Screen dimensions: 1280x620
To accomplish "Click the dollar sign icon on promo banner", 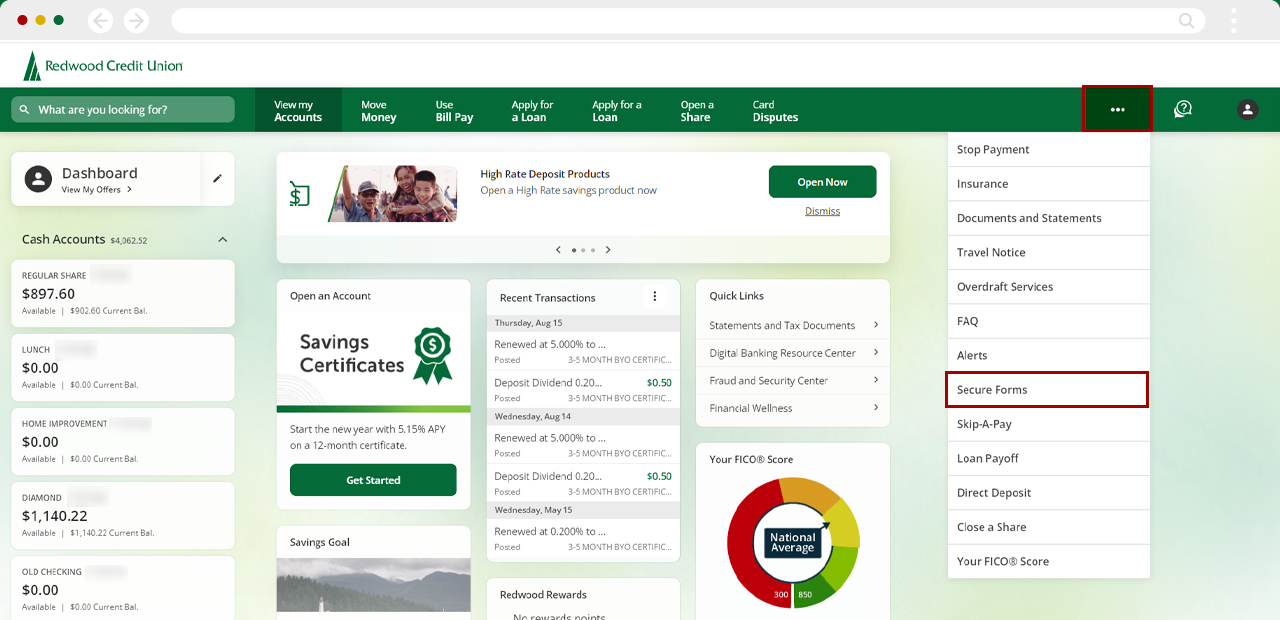I will pos(300,194).
